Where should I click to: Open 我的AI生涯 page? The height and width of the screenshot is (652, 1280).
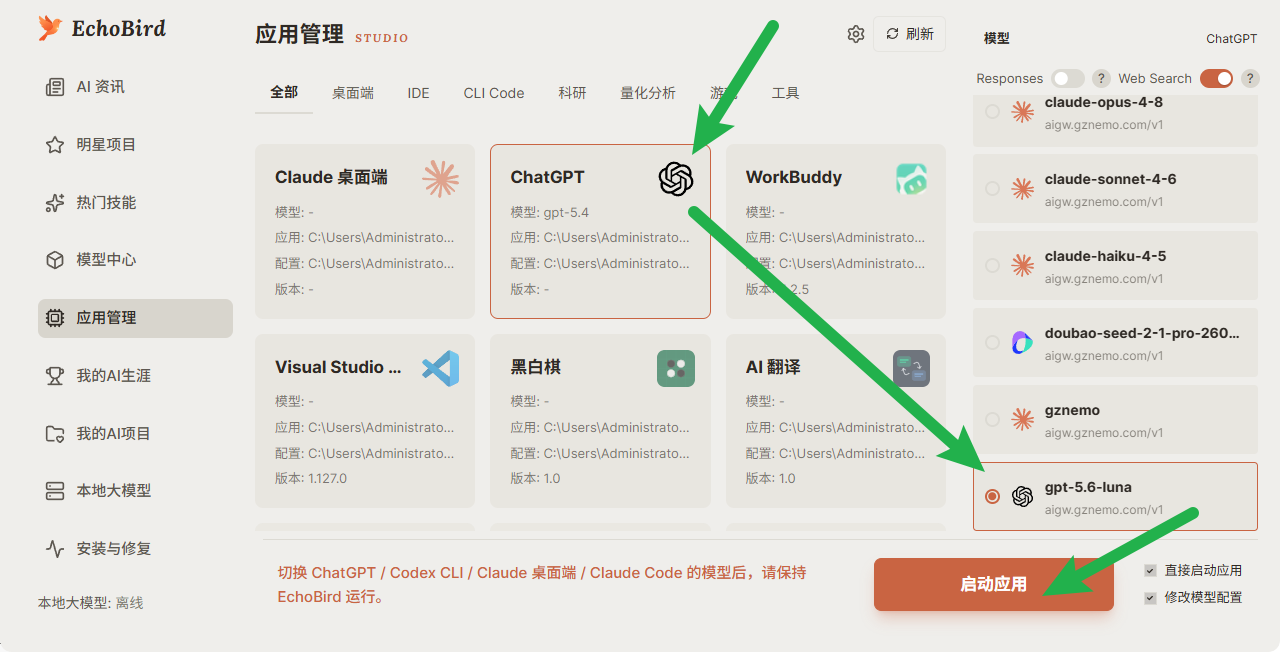tap(135, 376)
